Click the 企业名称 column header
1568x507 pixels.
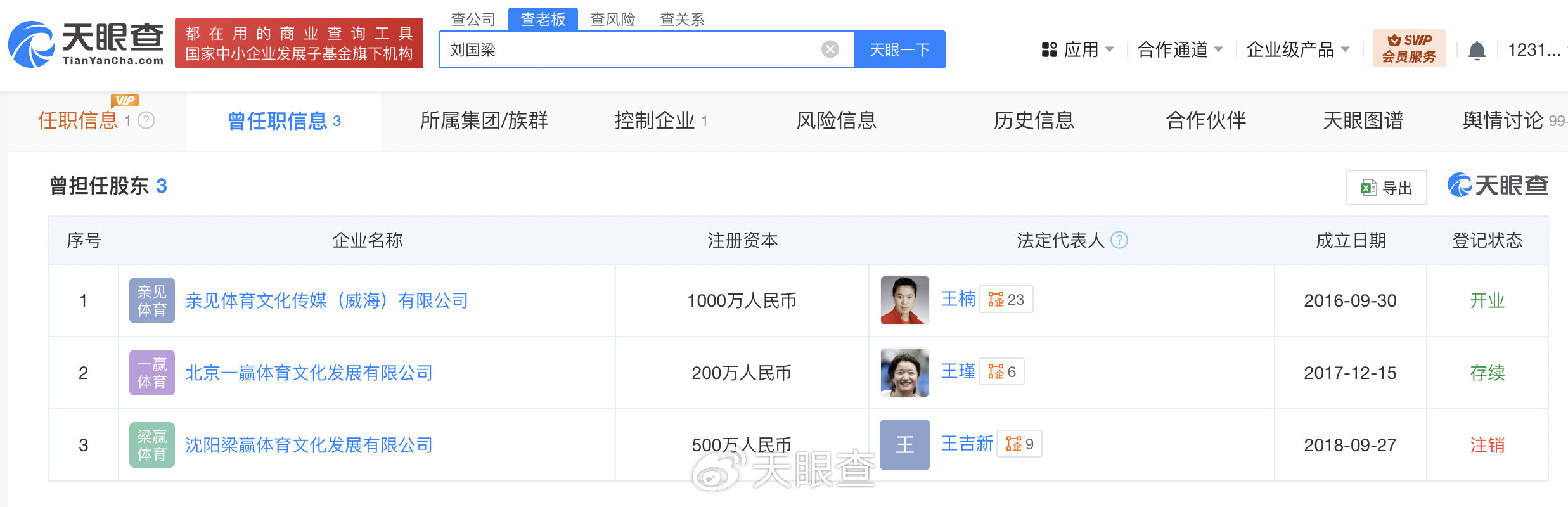point(367,240)
